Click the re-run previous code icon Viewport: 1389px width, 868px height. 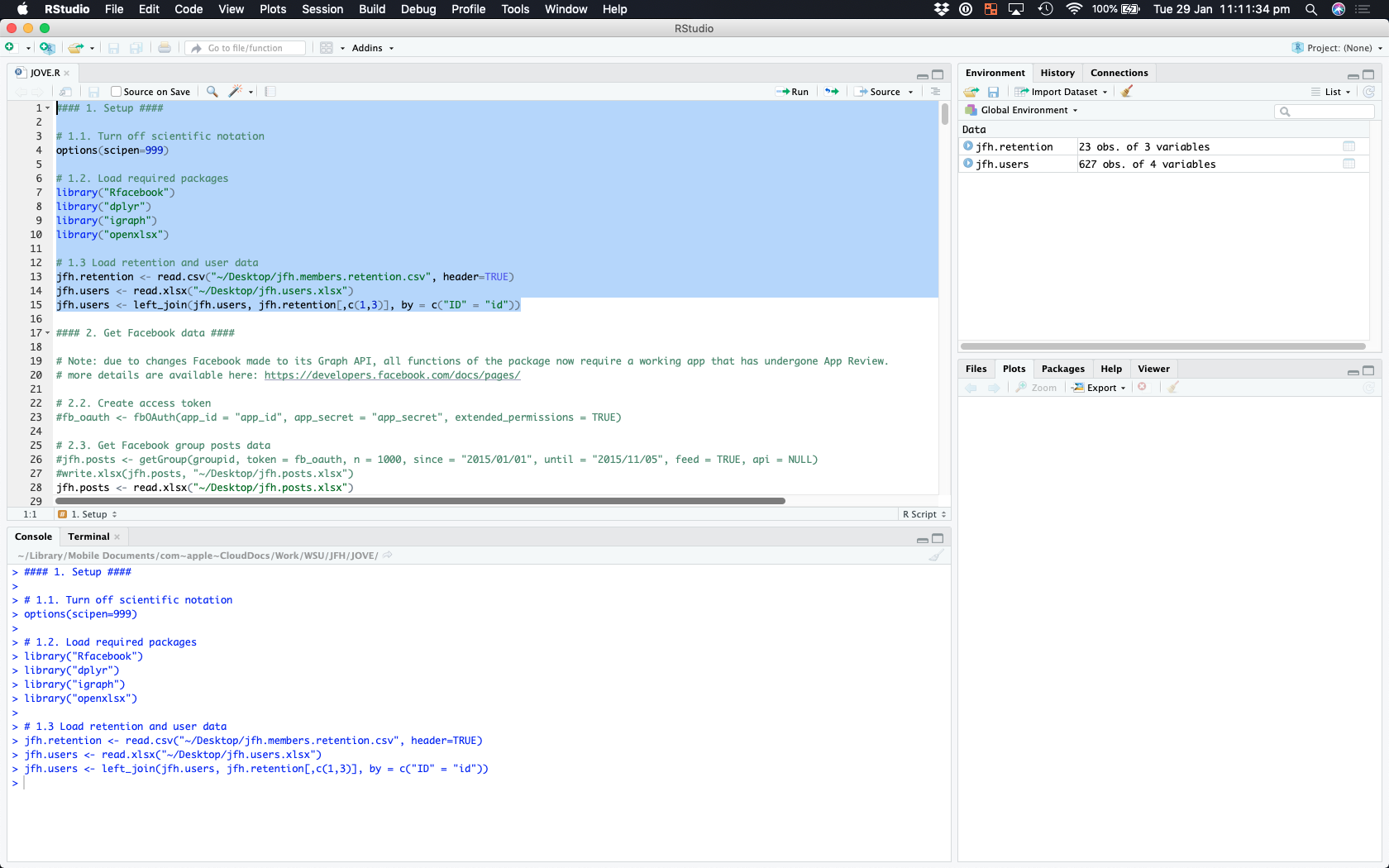tap(832, 92)
